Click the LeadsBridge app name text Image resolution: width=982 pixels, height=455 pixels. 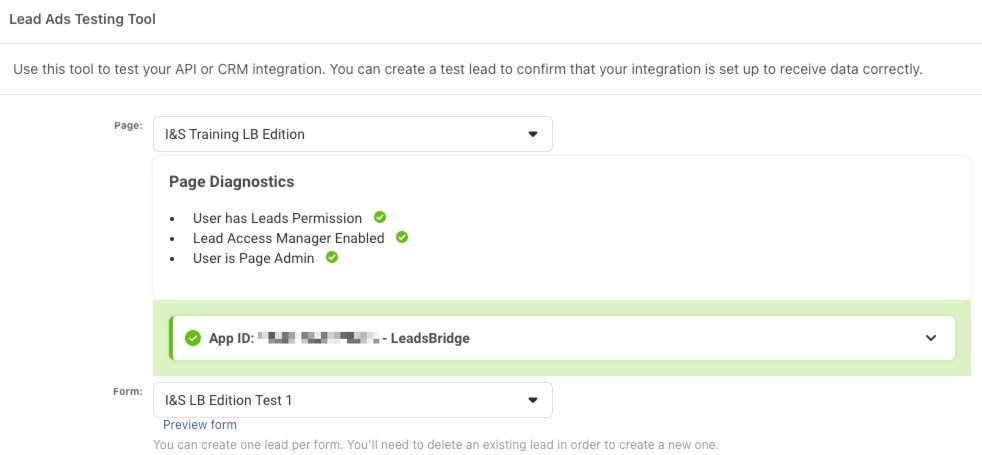point(430,338)
